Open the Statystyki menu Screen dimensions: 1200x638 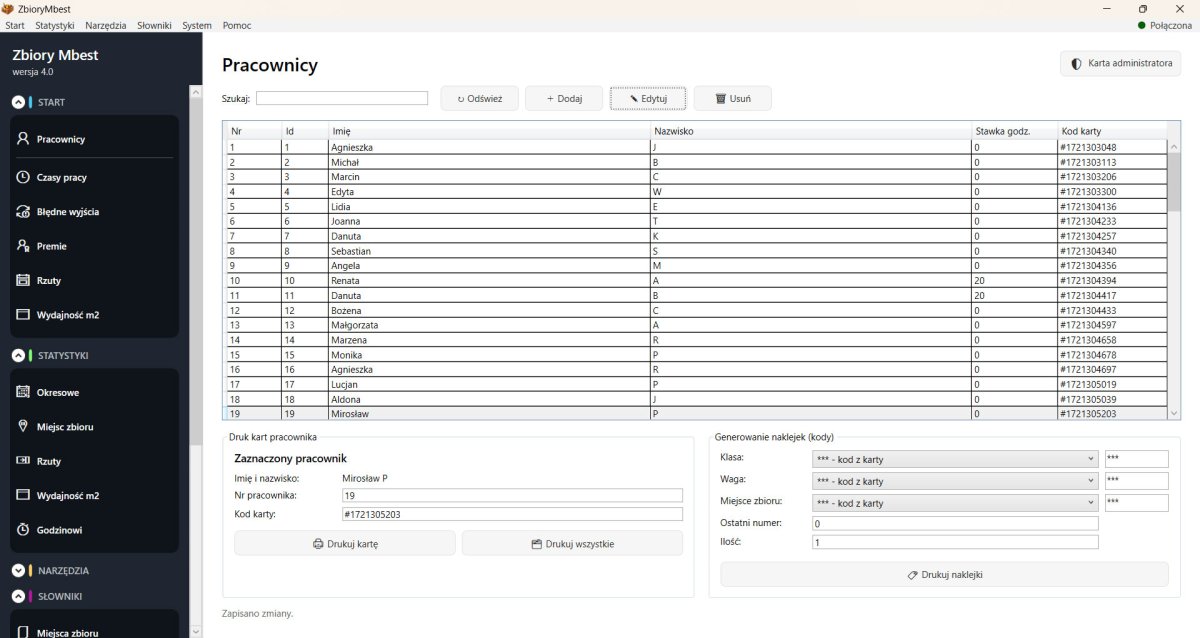[x=55, y=25]
